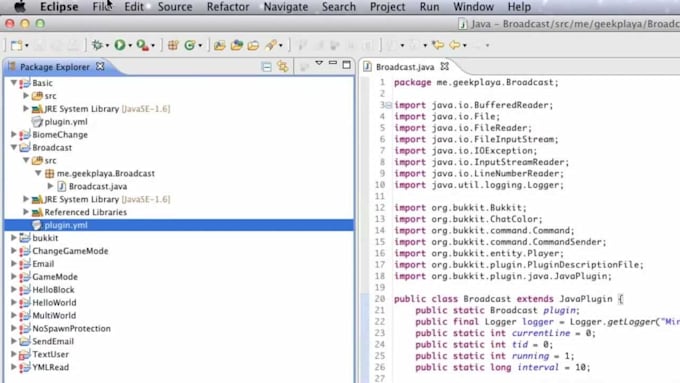Maximize the Package Explorer view

347,65
